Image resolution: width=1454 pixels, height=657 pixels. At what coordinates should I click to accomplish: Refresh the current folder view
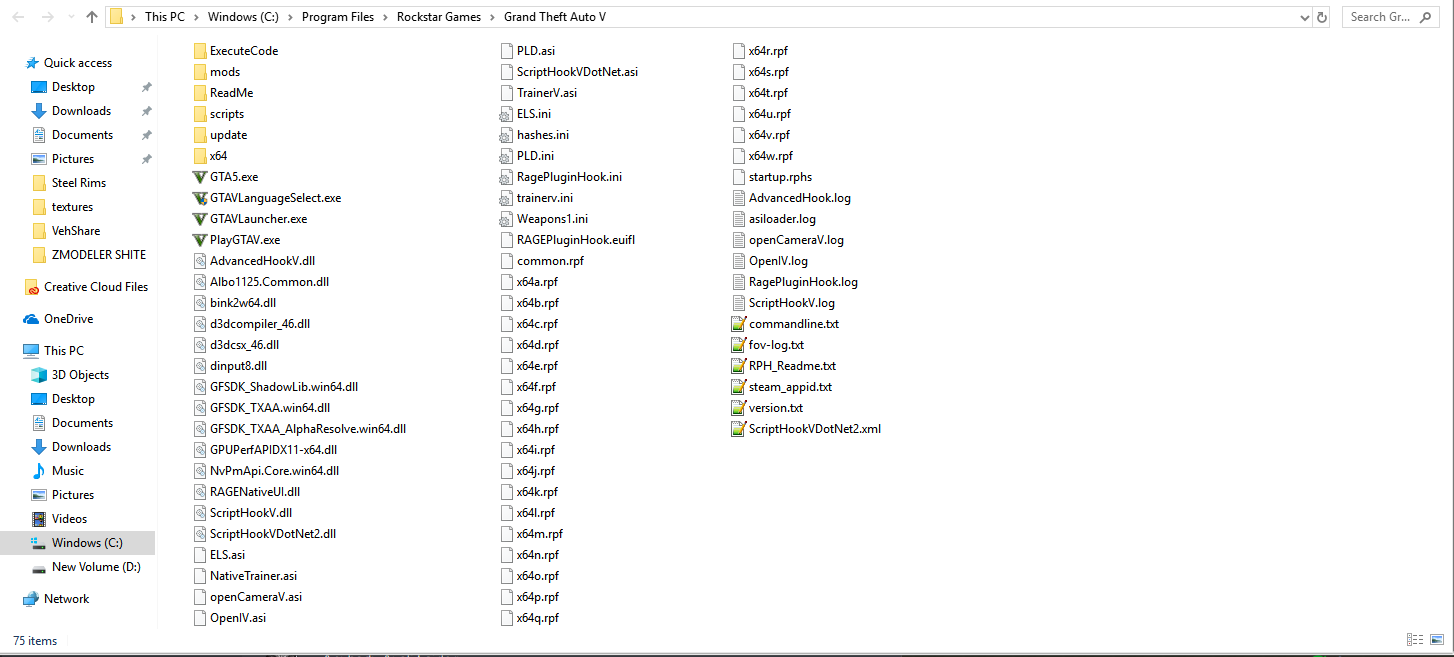tap(1322, 17)
